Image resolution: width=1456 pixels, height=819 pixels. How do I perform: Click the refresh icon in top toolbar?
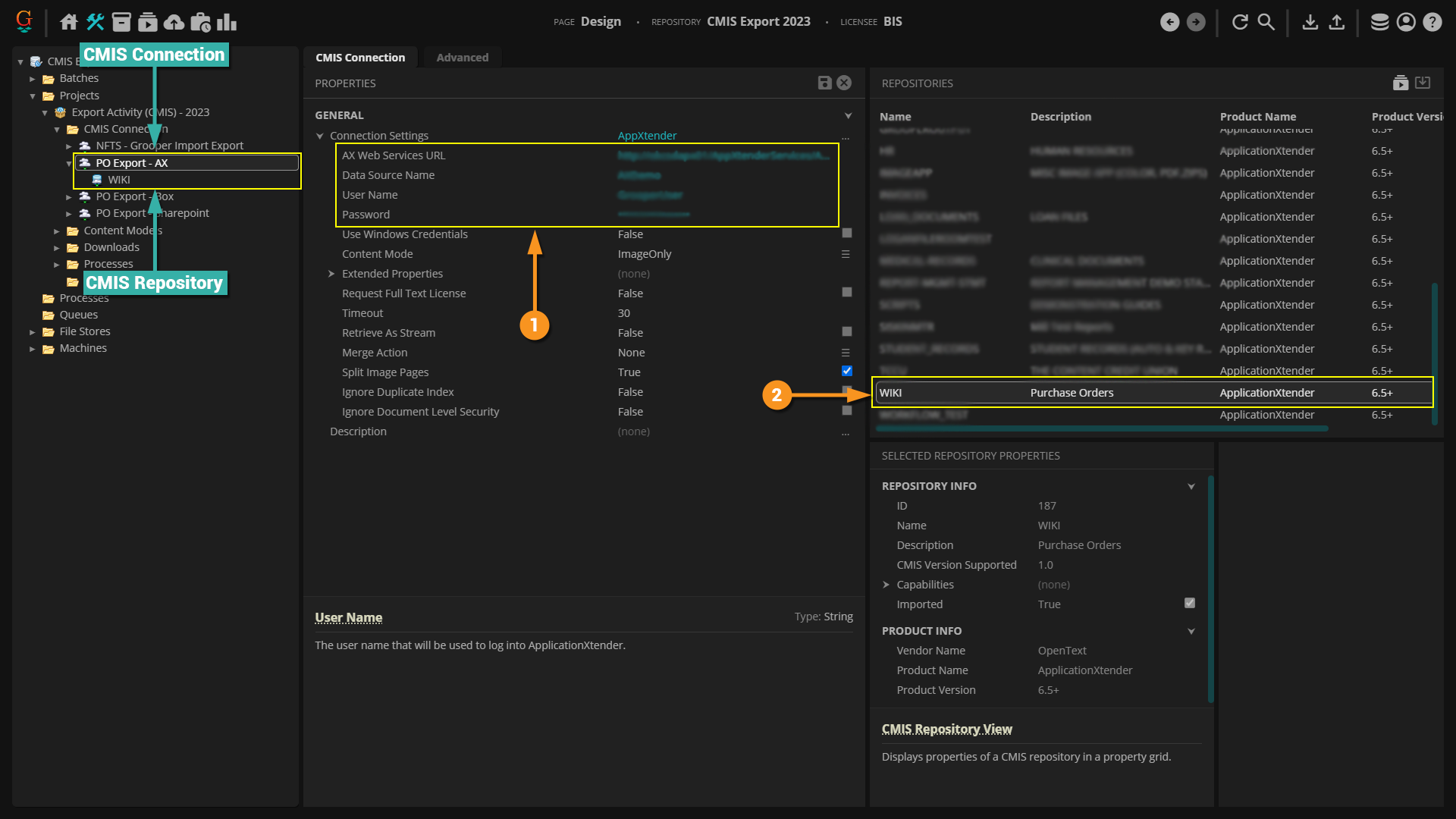[1240, 22]
